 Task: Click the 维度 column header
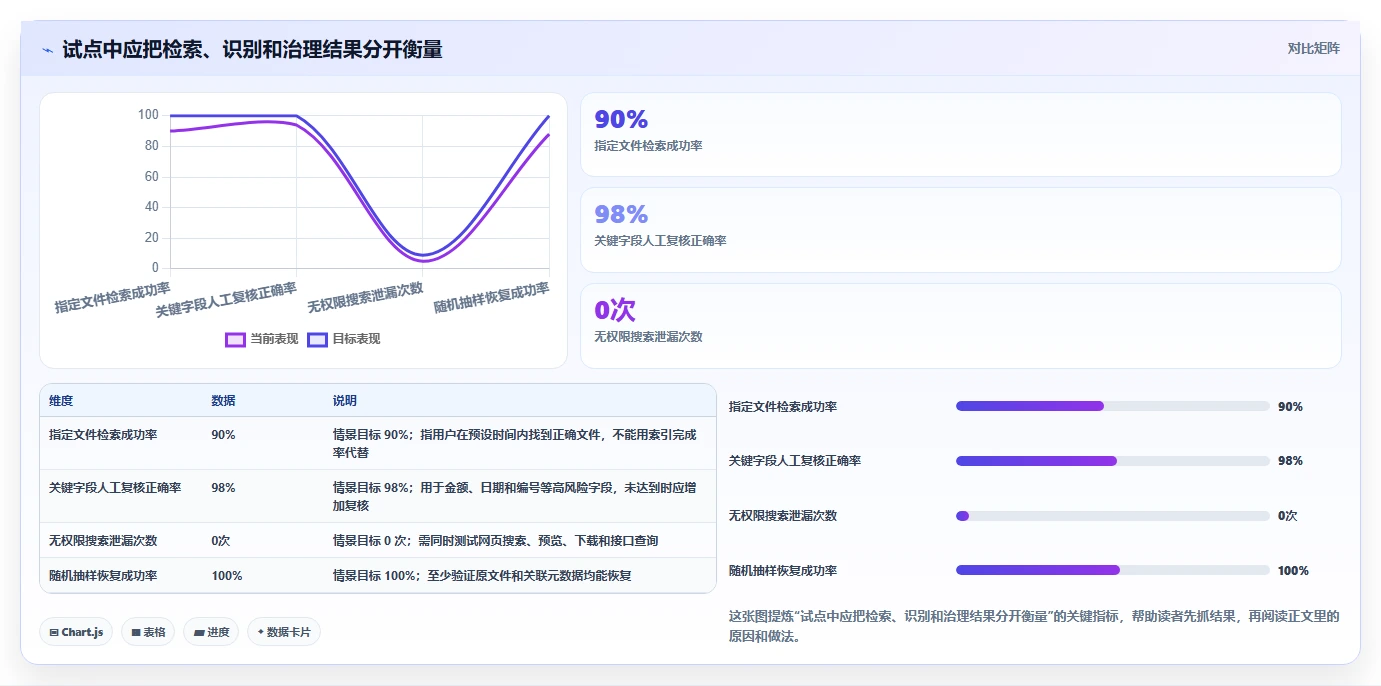pos(61,401)
